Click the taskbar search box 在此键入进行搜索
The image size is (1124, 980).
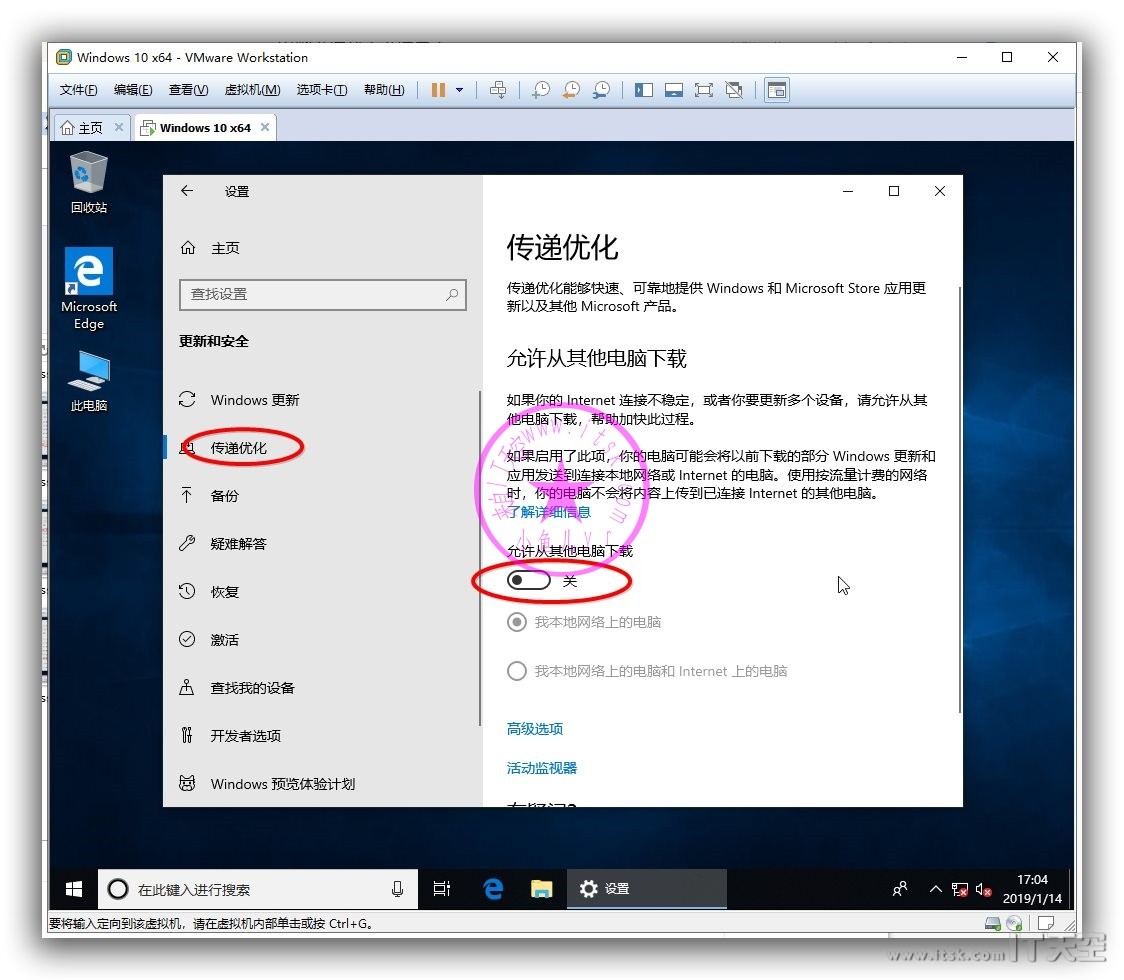pyautogui.click(x=258, y=890)
